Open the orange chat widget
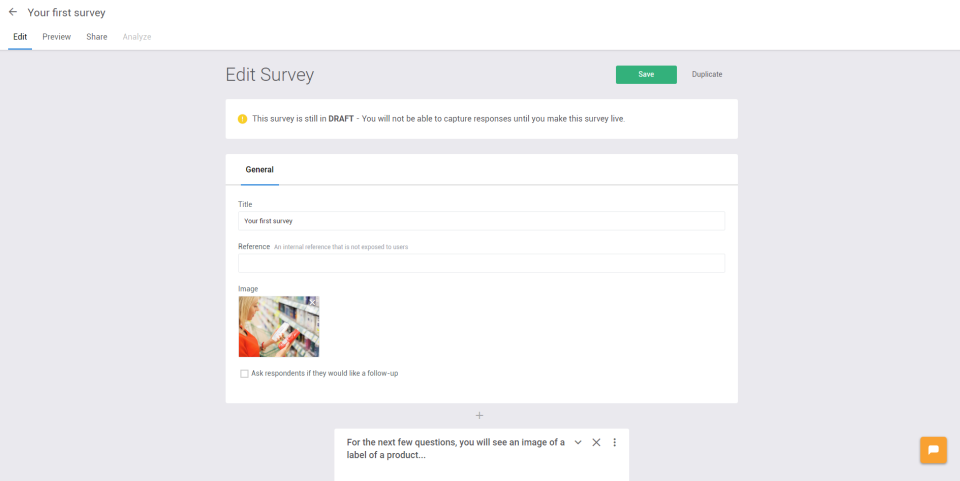 click(x=933, y=450)
